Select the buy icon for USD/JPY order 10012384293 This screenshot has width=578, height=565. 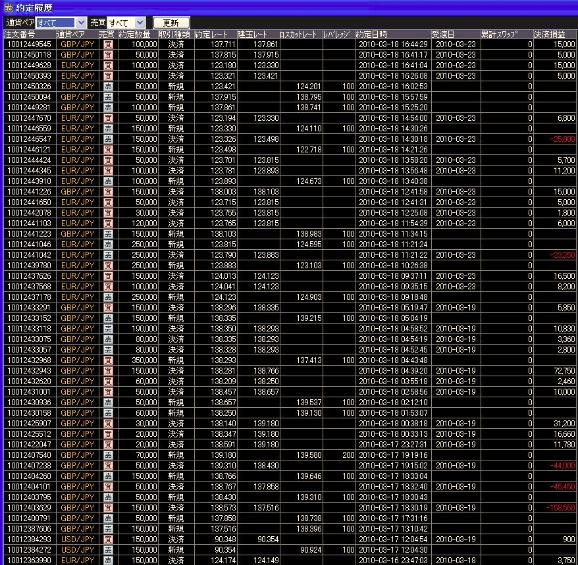coord(108,539)
